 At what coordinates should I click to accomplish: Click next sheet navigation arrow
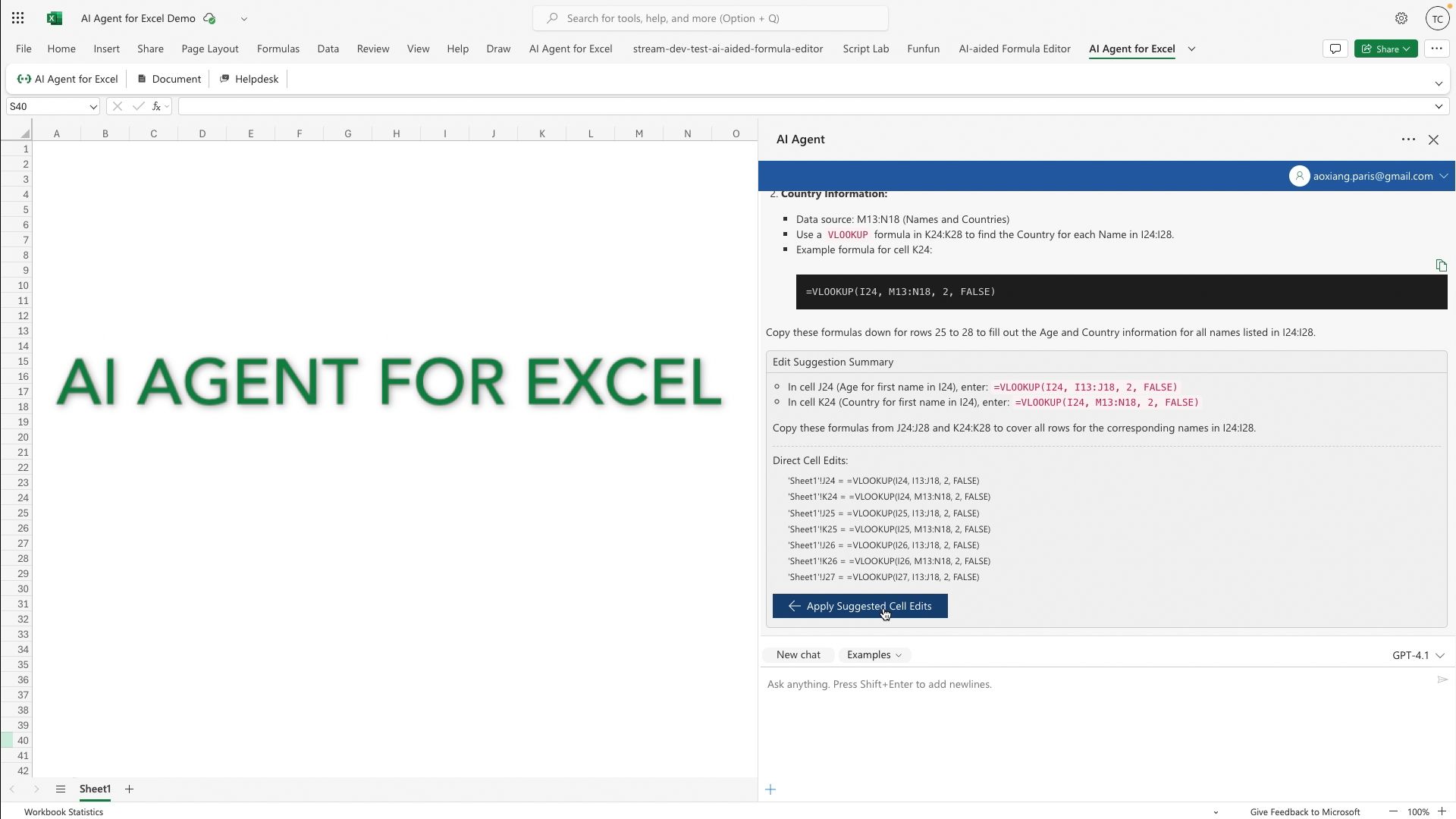tap(36, 789)
